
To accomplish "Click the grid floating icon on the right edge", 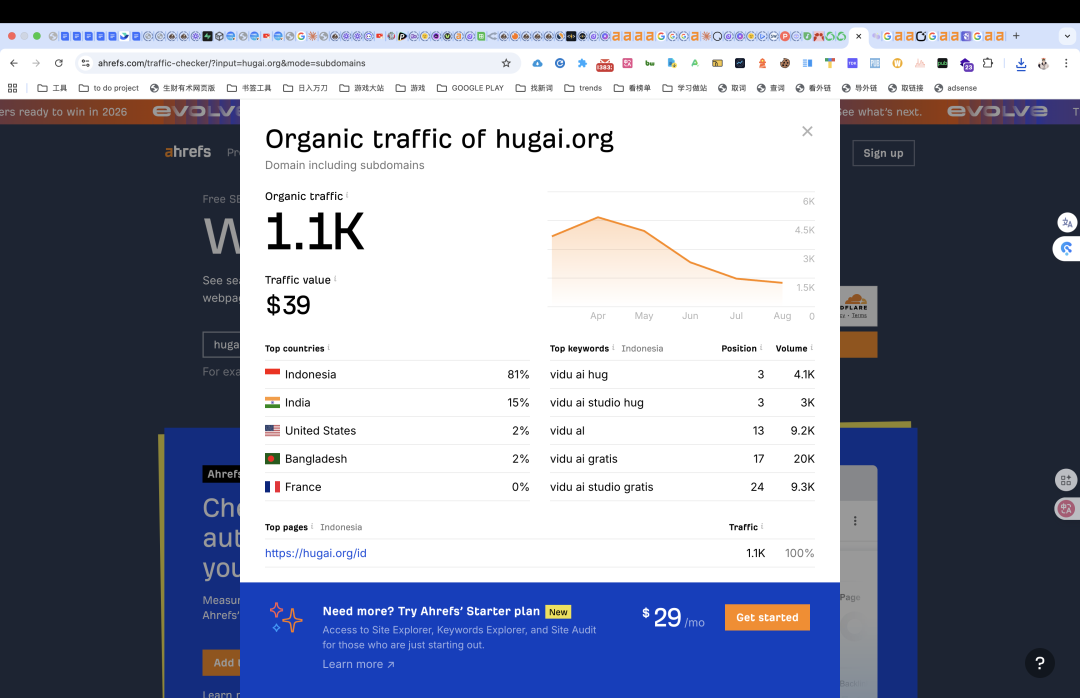I will click(1066, 480).
